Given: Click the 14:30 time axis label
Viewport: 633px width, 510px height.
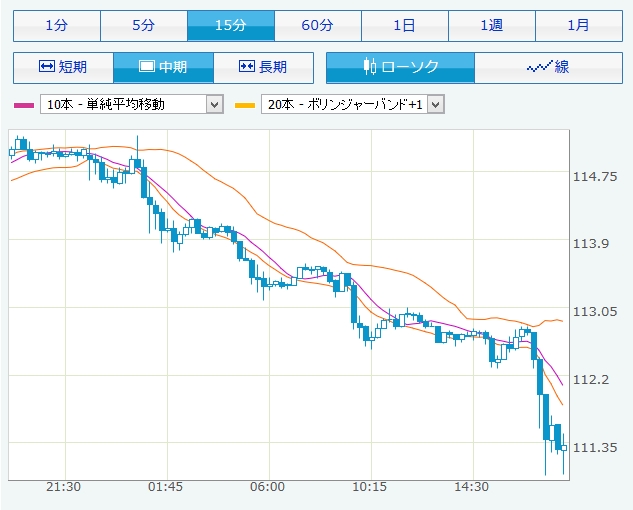Looking at the screenshot, I should (472, 487).
